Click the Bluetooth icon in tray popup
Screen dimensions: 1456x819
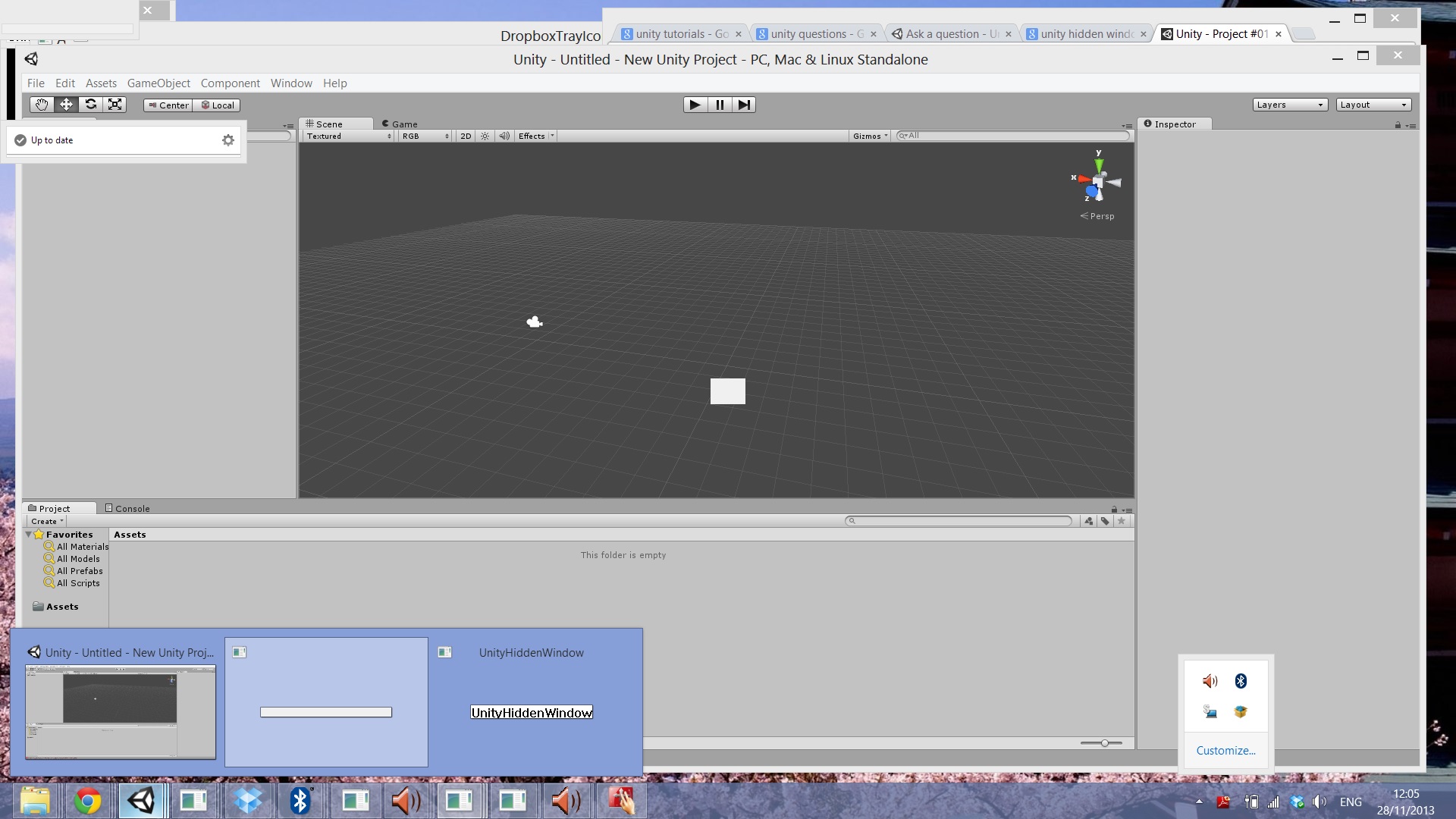(1241, 681)
